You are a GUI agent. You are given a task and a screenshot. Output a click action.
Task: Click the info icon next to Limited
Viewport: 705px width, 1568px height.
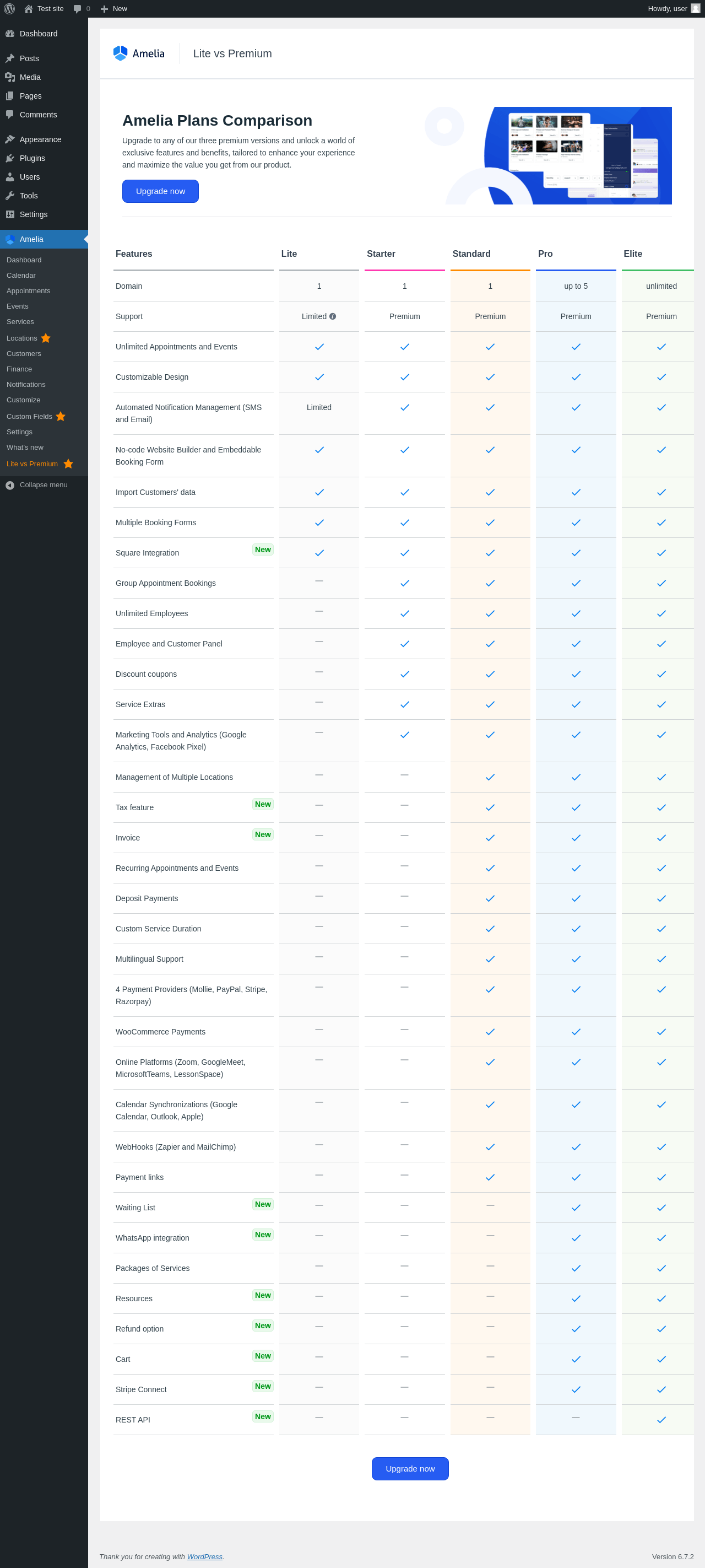pos(333,316)
